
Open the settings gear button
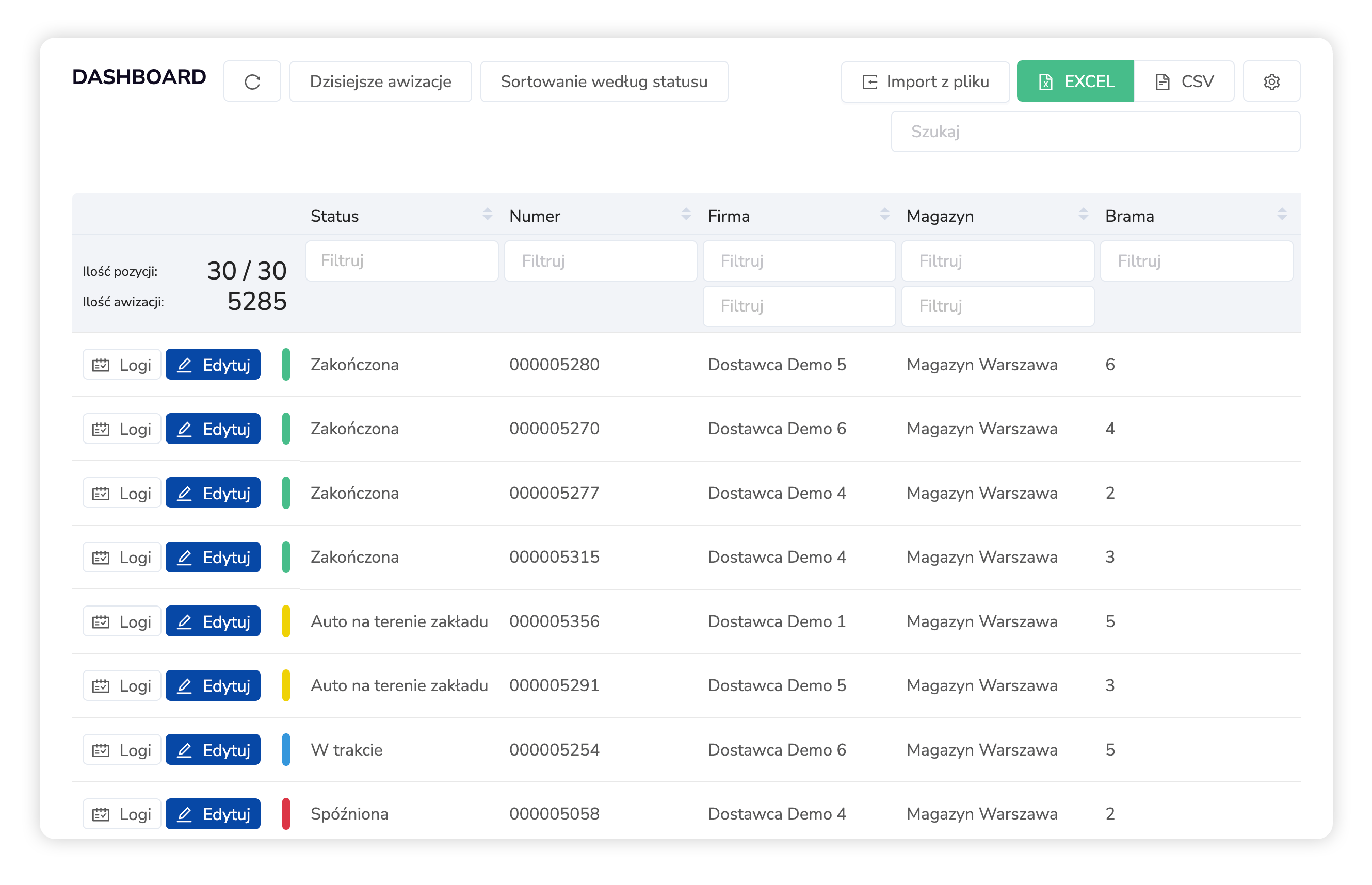[1271, 81]
